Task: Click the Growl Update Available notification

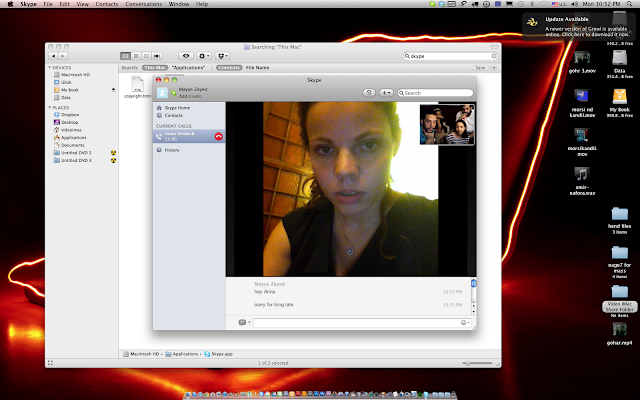Action: [579, 27]
